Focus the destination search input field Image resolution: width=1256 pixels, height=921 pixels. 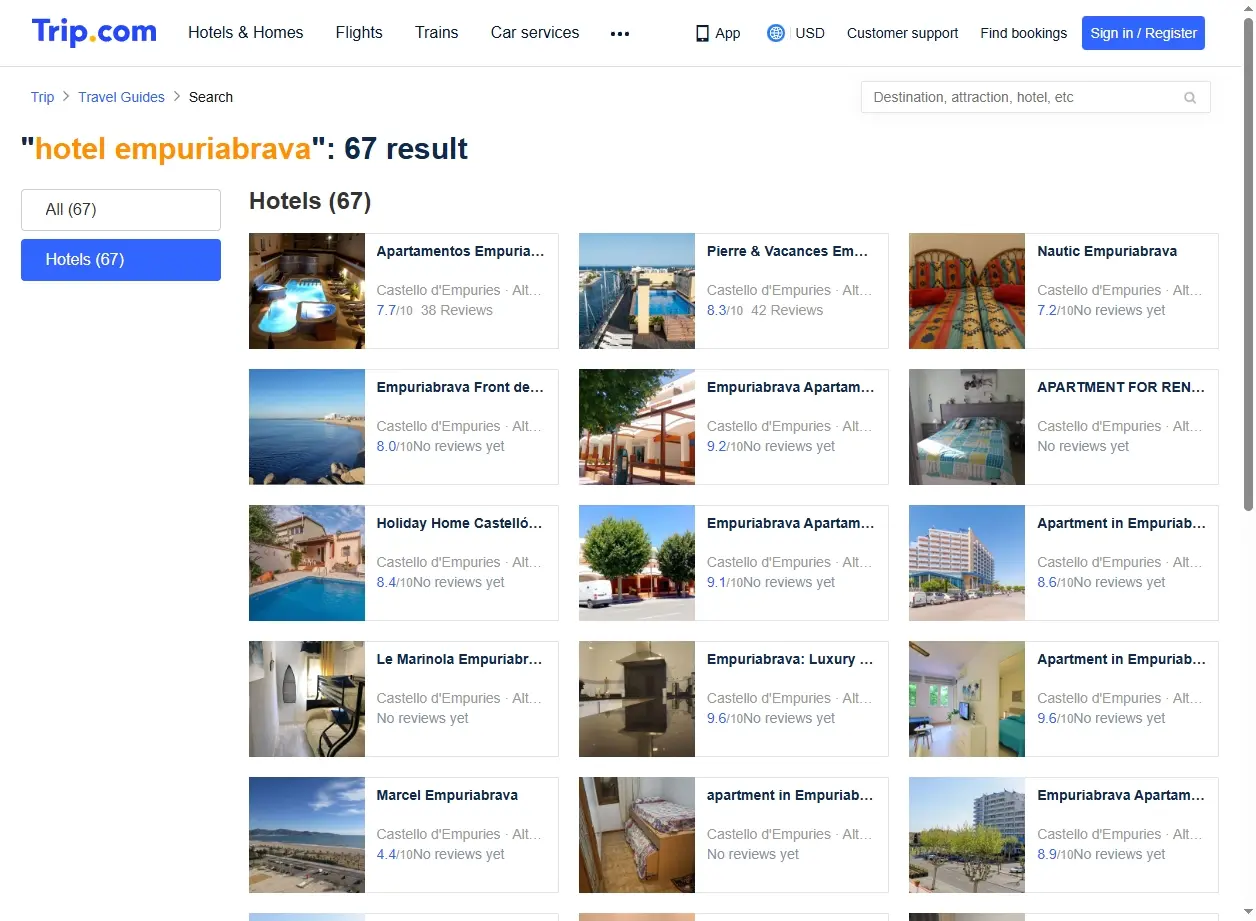(x=1035, y=97)
